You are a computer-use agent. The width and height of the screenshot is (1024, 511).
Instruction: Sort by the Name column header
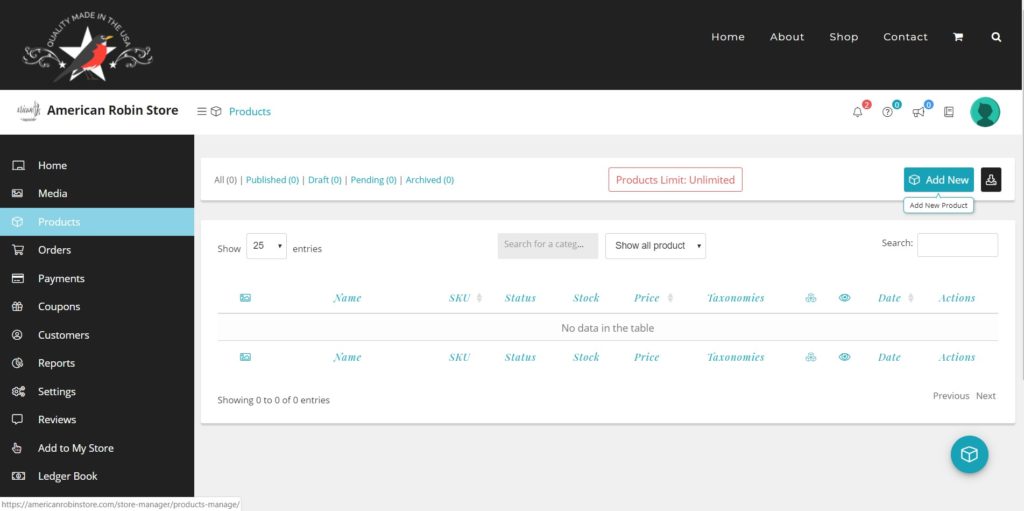pyautogui.click(x=347, y=298)
